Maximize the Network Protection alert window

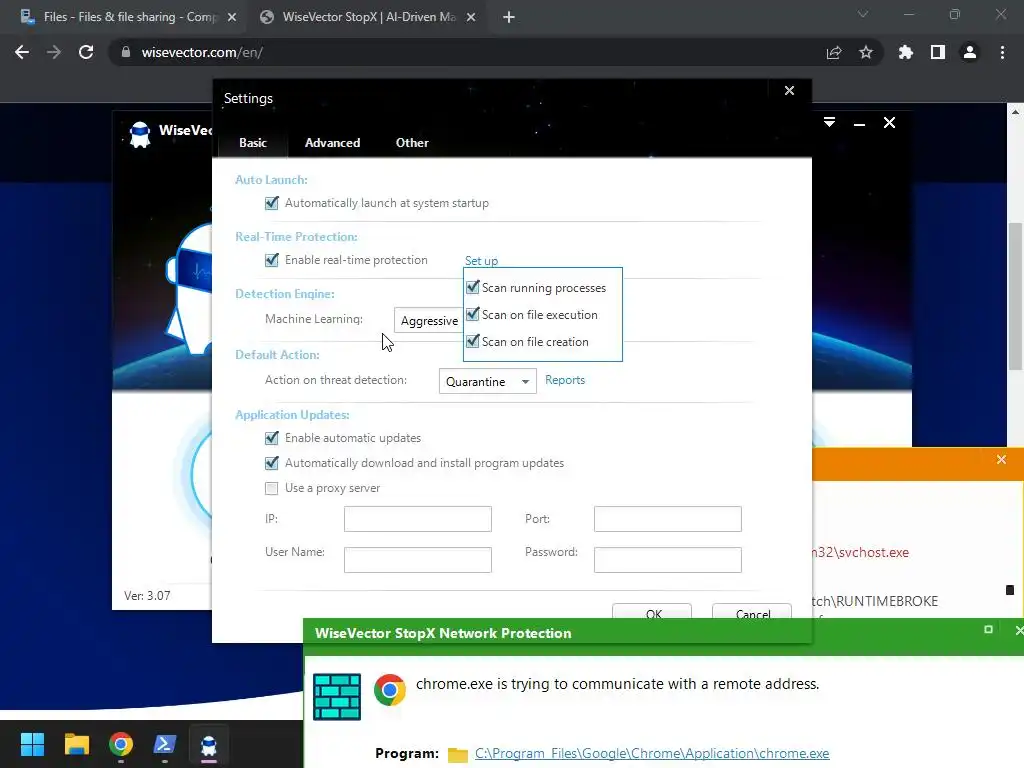(x=988, y=630)
